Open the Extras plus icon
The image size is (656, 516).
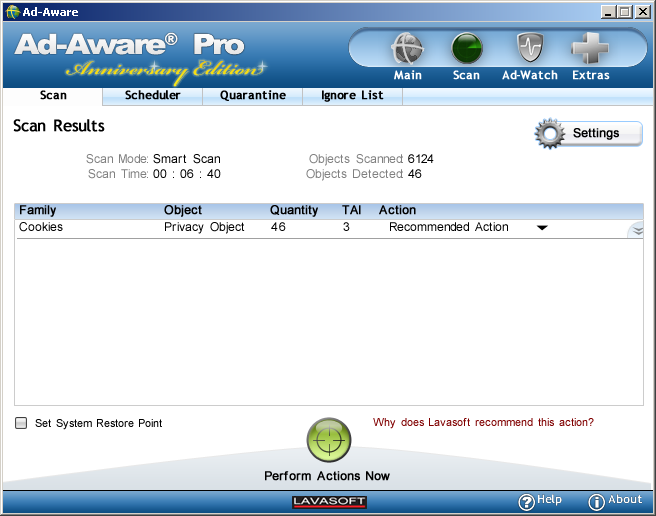590,48
